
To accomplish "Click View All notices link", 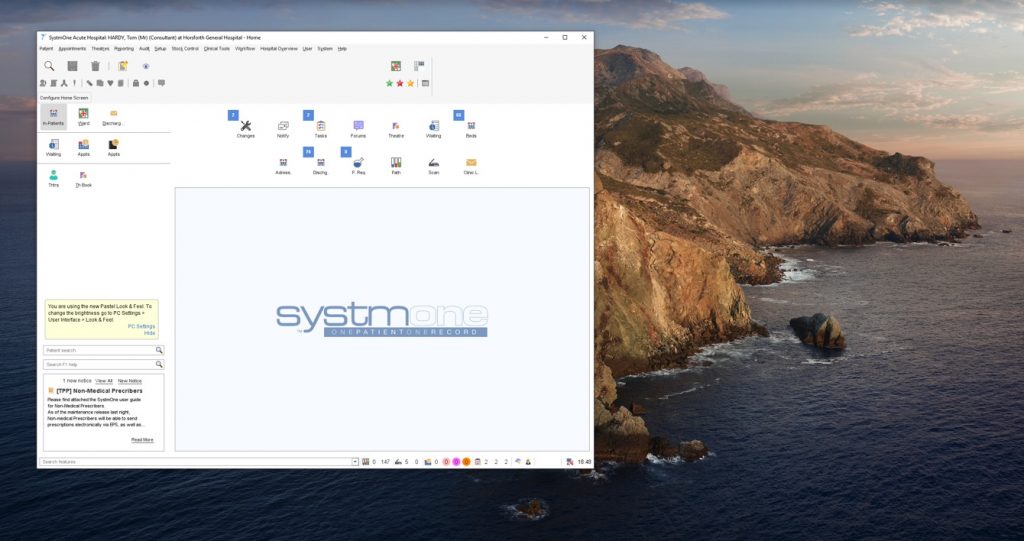I will [104, 381].
